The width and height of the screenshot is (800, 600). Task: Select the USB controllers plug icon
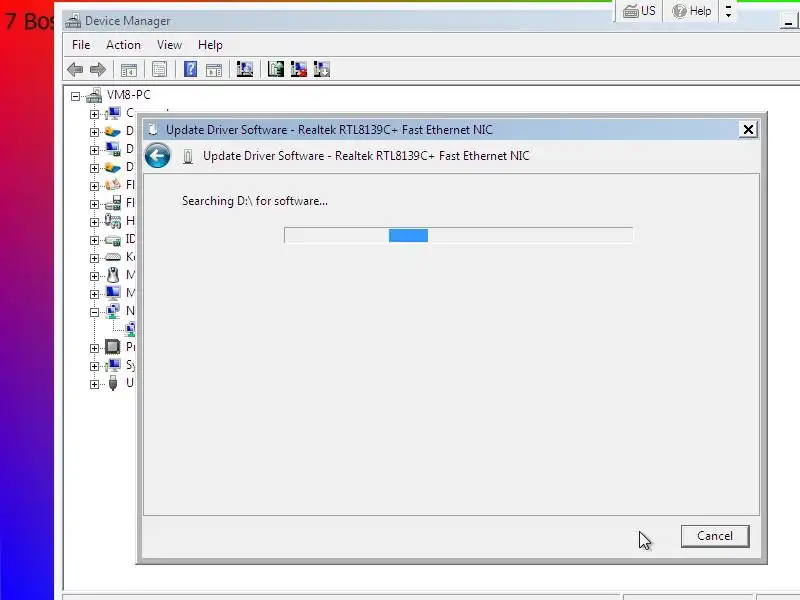(x=113, y=383)
